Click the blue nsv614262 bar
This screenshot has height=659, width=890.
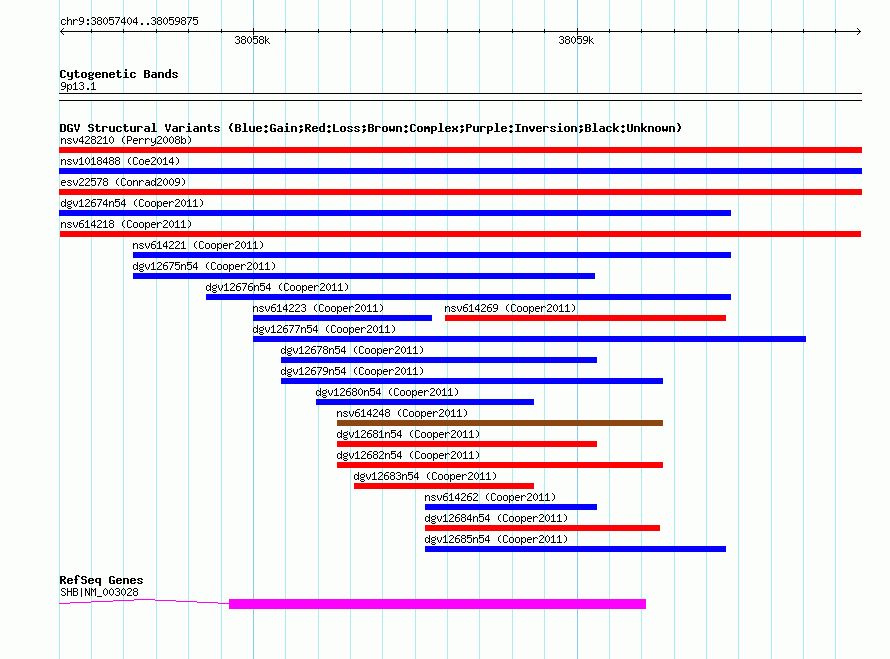(511, 507)
